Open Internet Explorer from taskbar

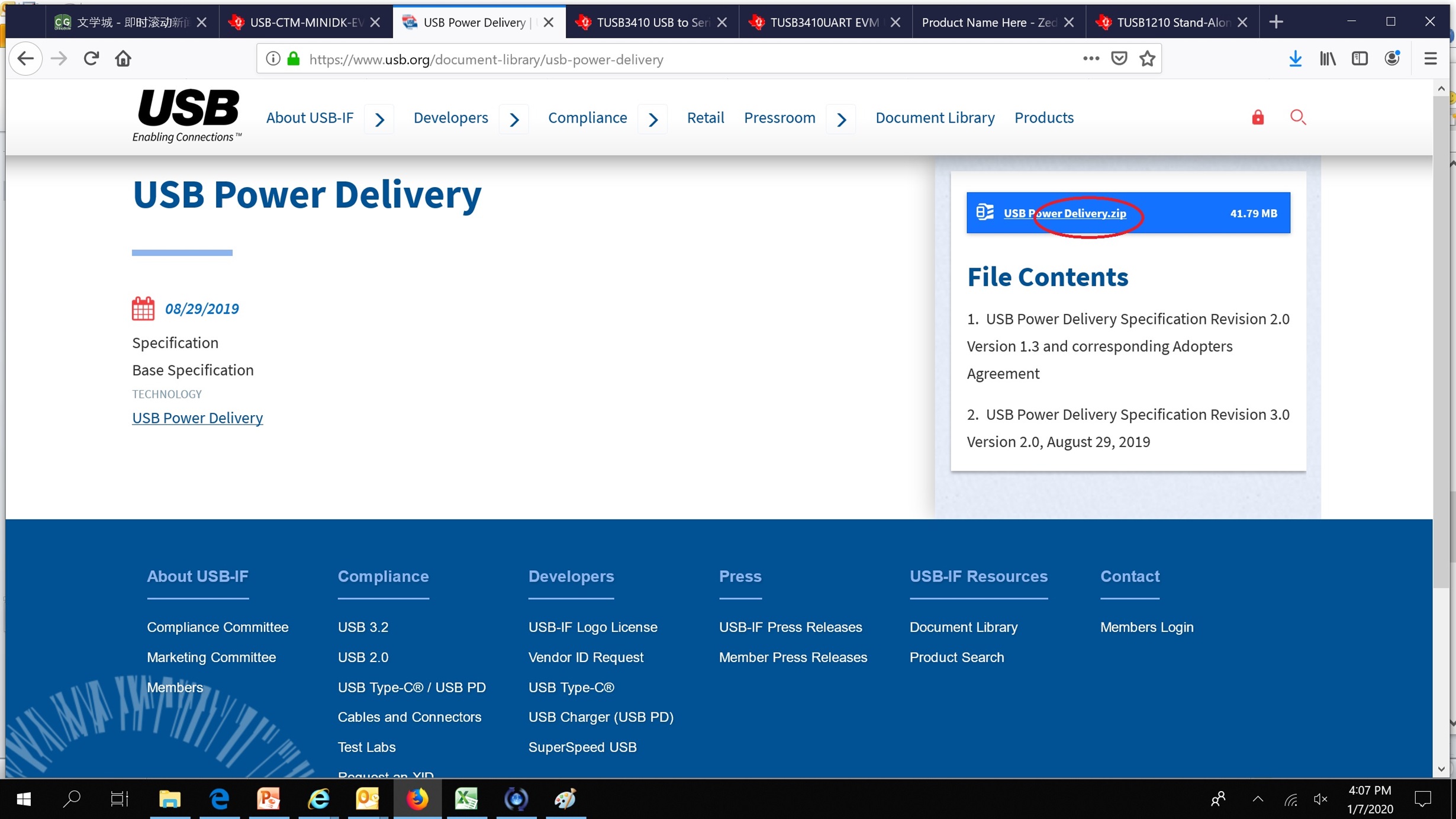[318, 799]
